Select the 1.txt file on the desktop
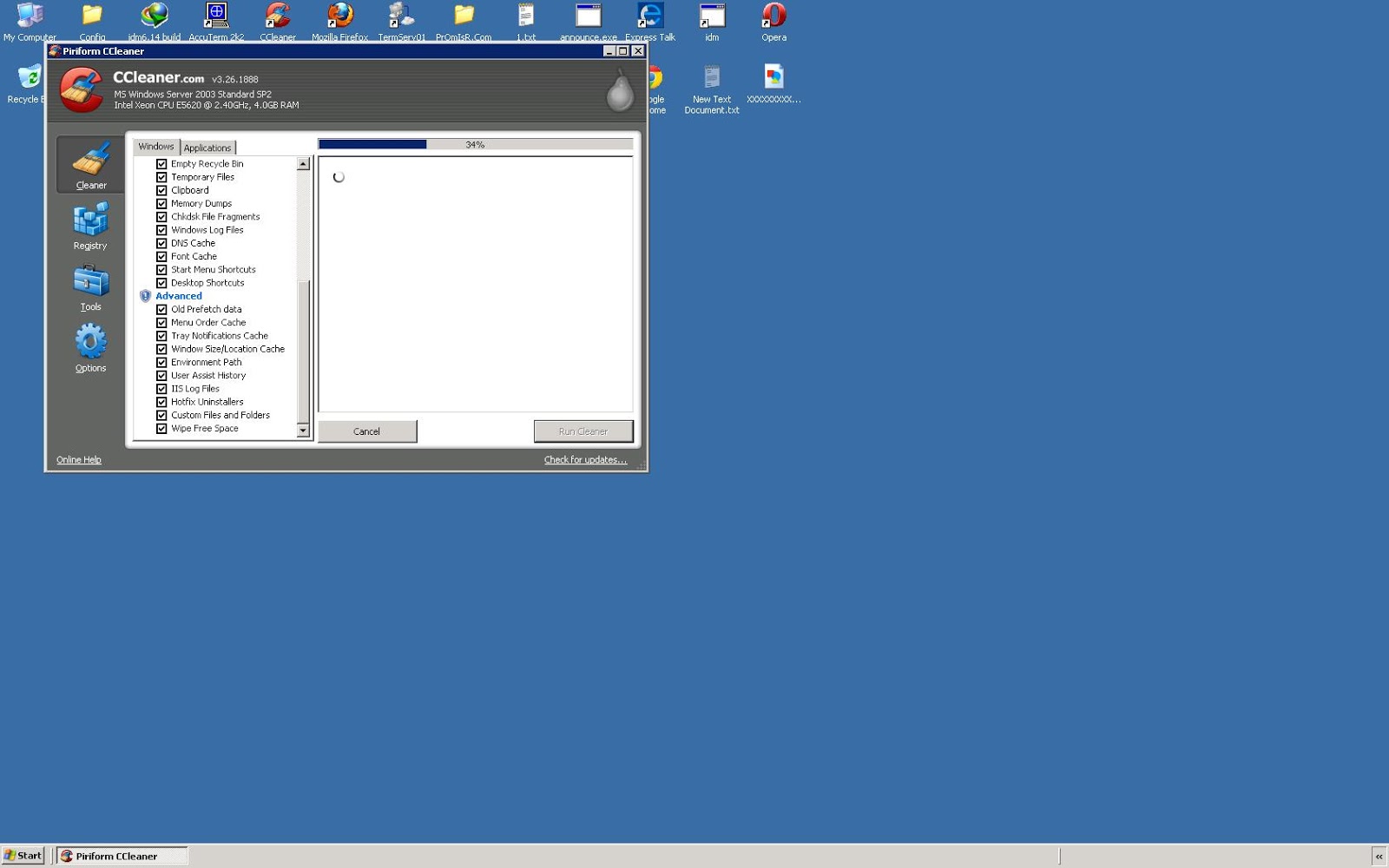The width and height of the screenshot is (1389, 868). (526, 23)
